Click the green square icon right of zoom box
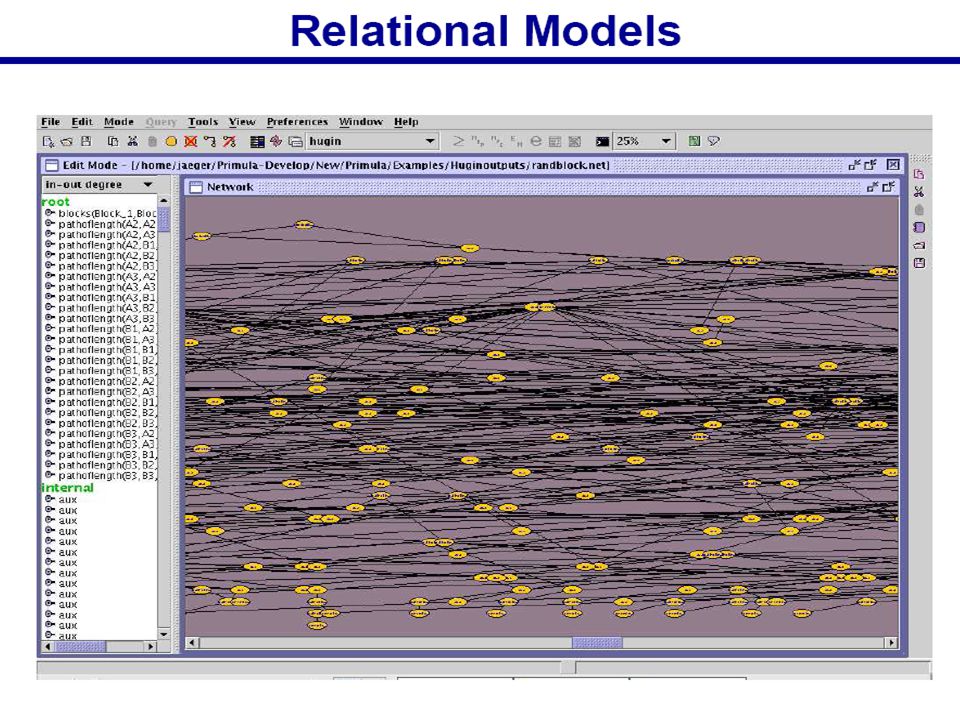Viewport: 960px width, 720px height. 694,141
